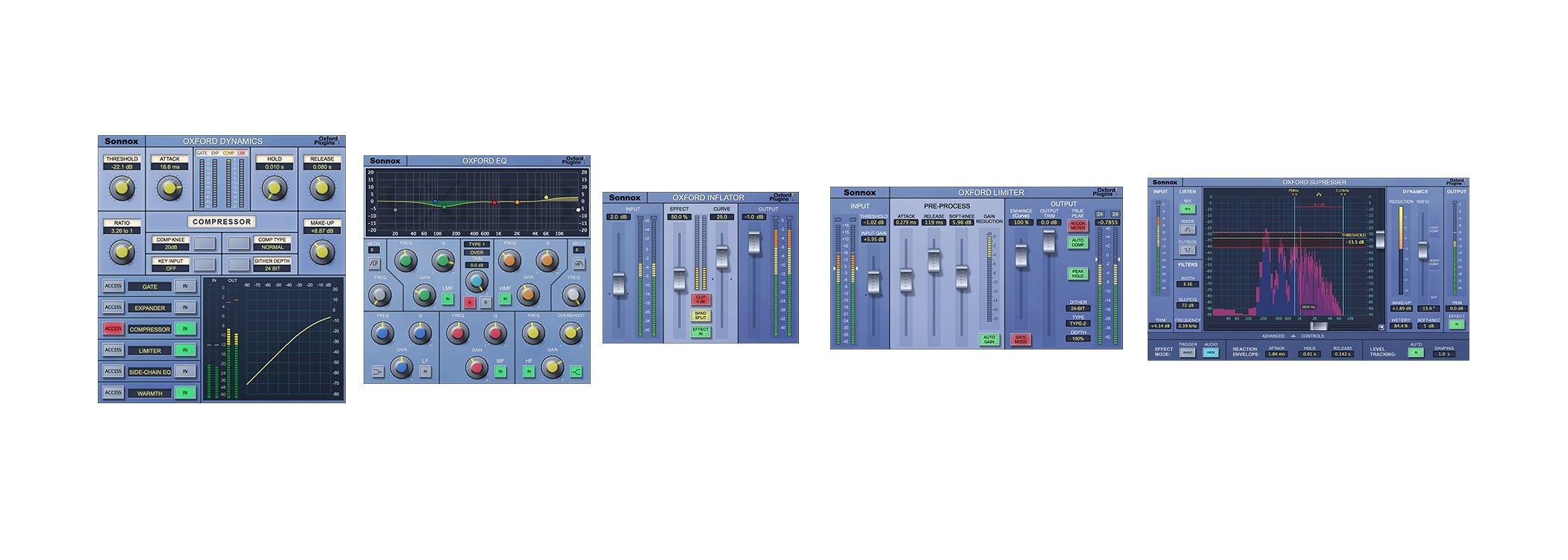This screenshot has width=1568, height=560.
Task: Click the Mix listen icon button
Action: pos(1187,209)
